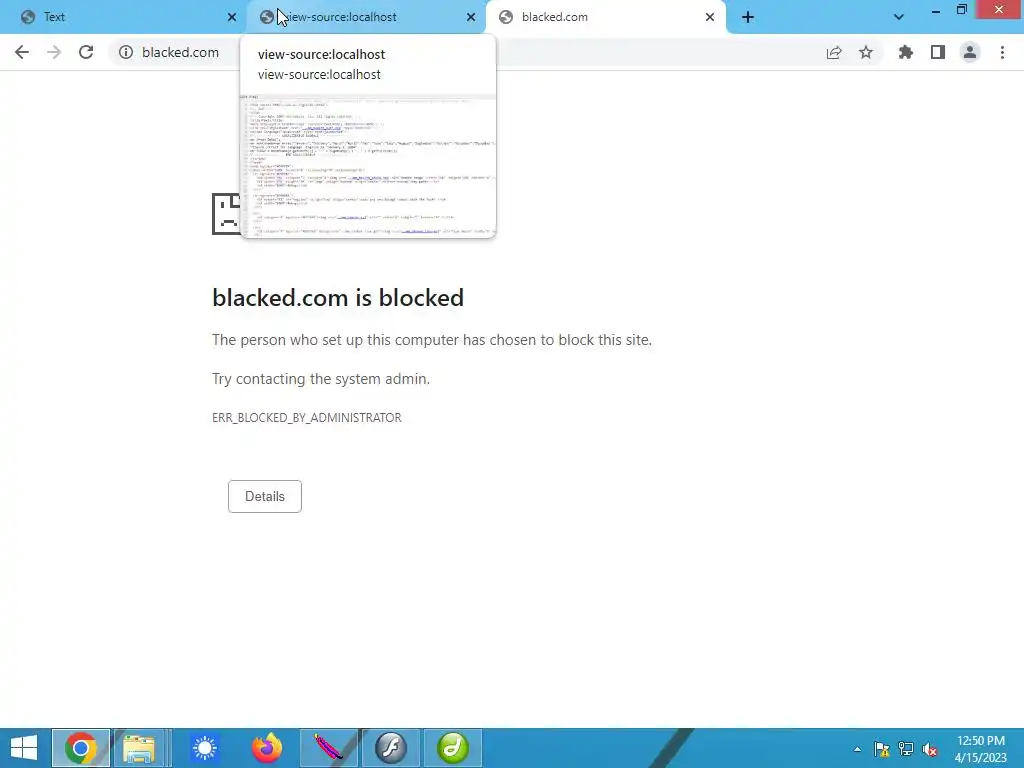Image resolution: width=1024 pixels, height=768 pixels.
Task: Open the green Dreamweaver taskbar icon
Action: (x=453, y=748)
